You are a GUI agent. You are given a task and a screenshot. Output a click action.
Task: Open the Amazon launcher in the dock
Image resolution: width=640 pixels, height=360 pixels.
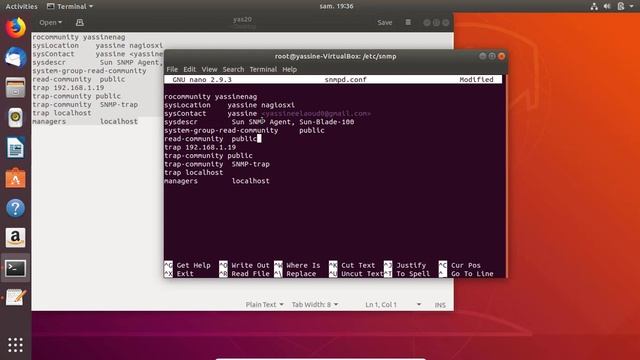[16, 238]
